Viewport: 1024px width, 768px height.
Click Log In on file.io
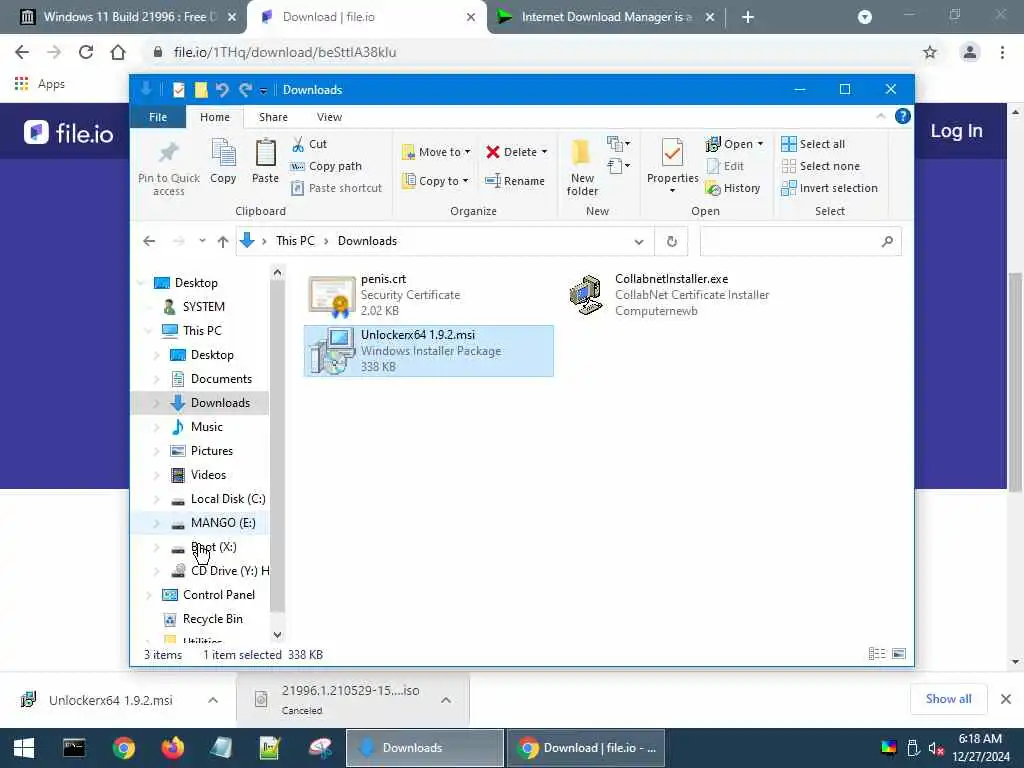pos(956,131)
